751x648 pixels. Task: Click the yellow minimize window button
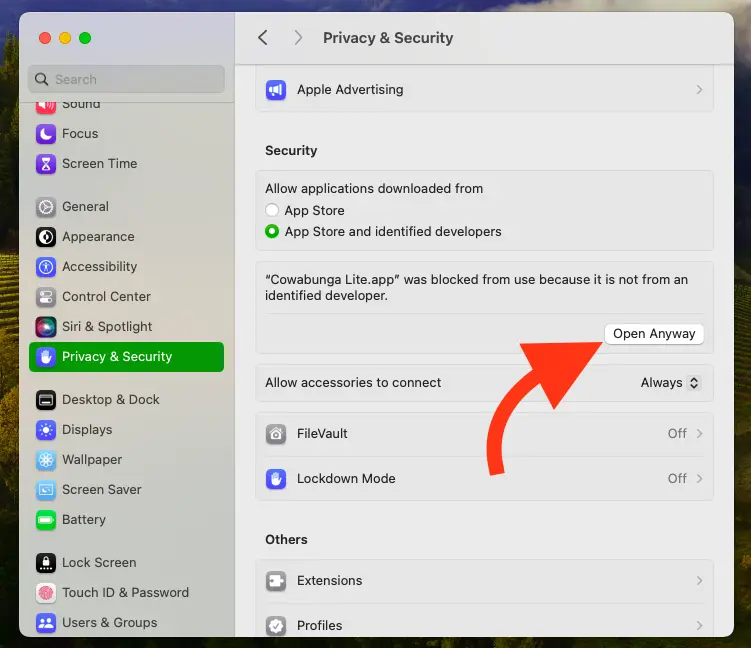pos(65,38)
